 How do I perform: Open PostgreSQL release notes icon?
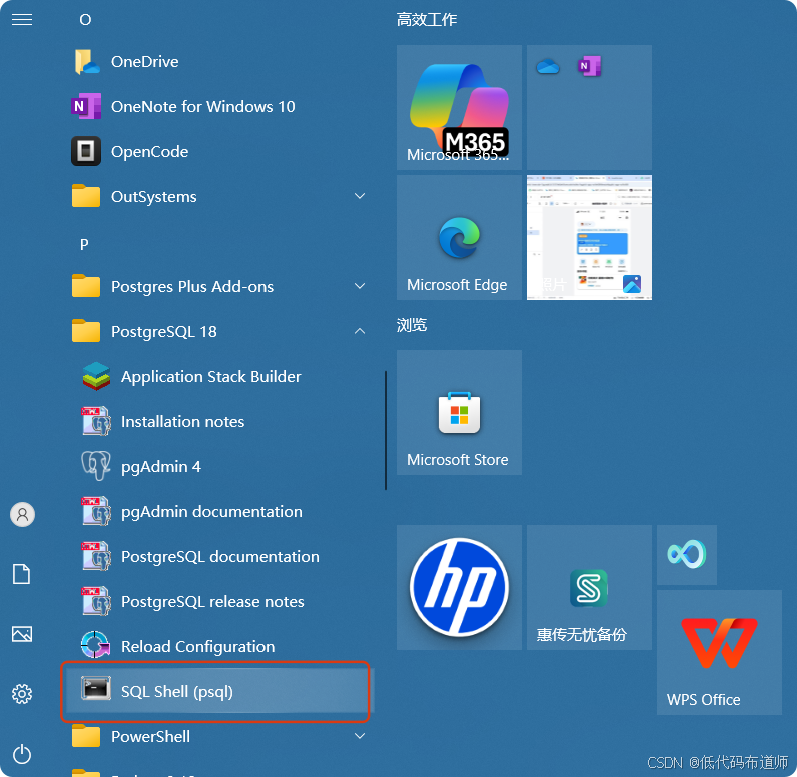pos(96,601)
